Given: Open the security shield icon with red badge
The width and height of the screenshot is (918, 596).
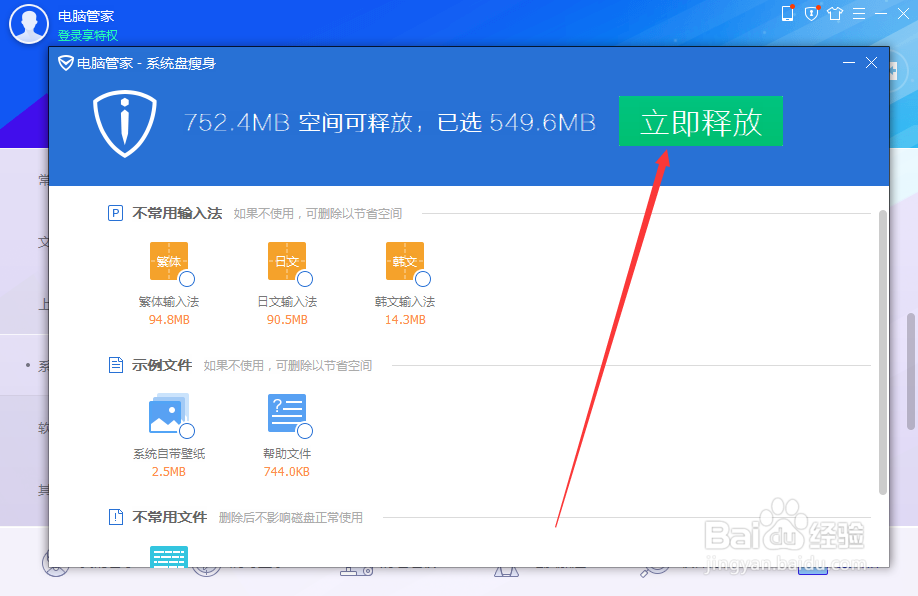Looking at the screenshot, I should pos(810,13).
